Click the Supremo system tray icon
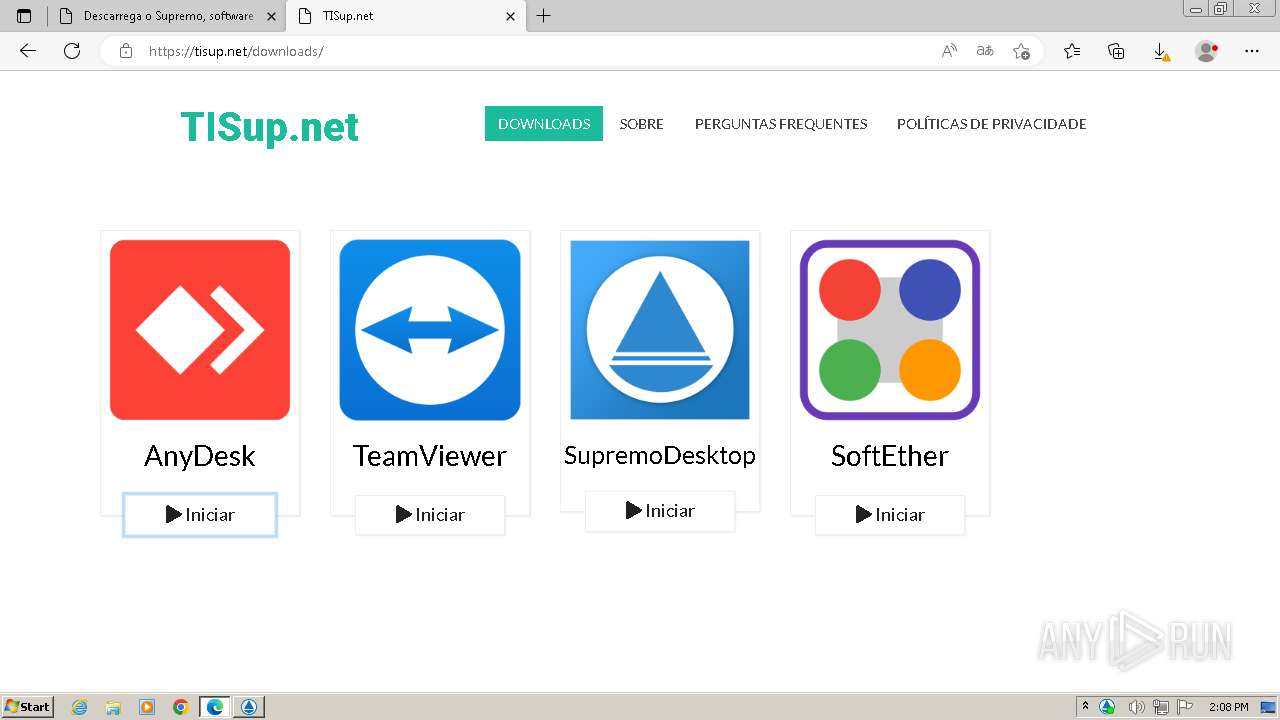This screenshot has width=1280, height=720. tap(1107, 707)
